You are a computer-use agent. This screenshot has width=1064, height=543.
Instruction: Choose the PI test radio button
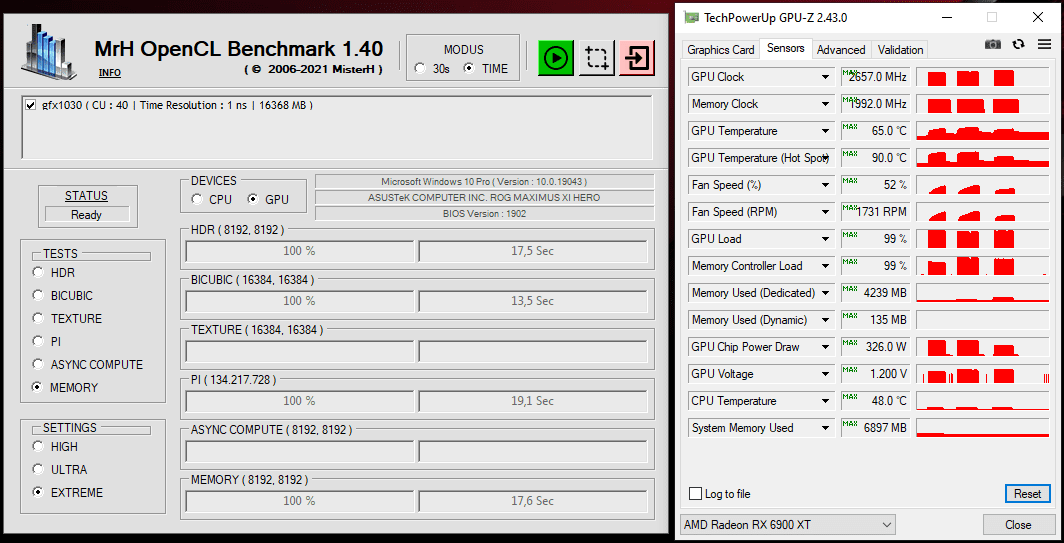(38, 341)
